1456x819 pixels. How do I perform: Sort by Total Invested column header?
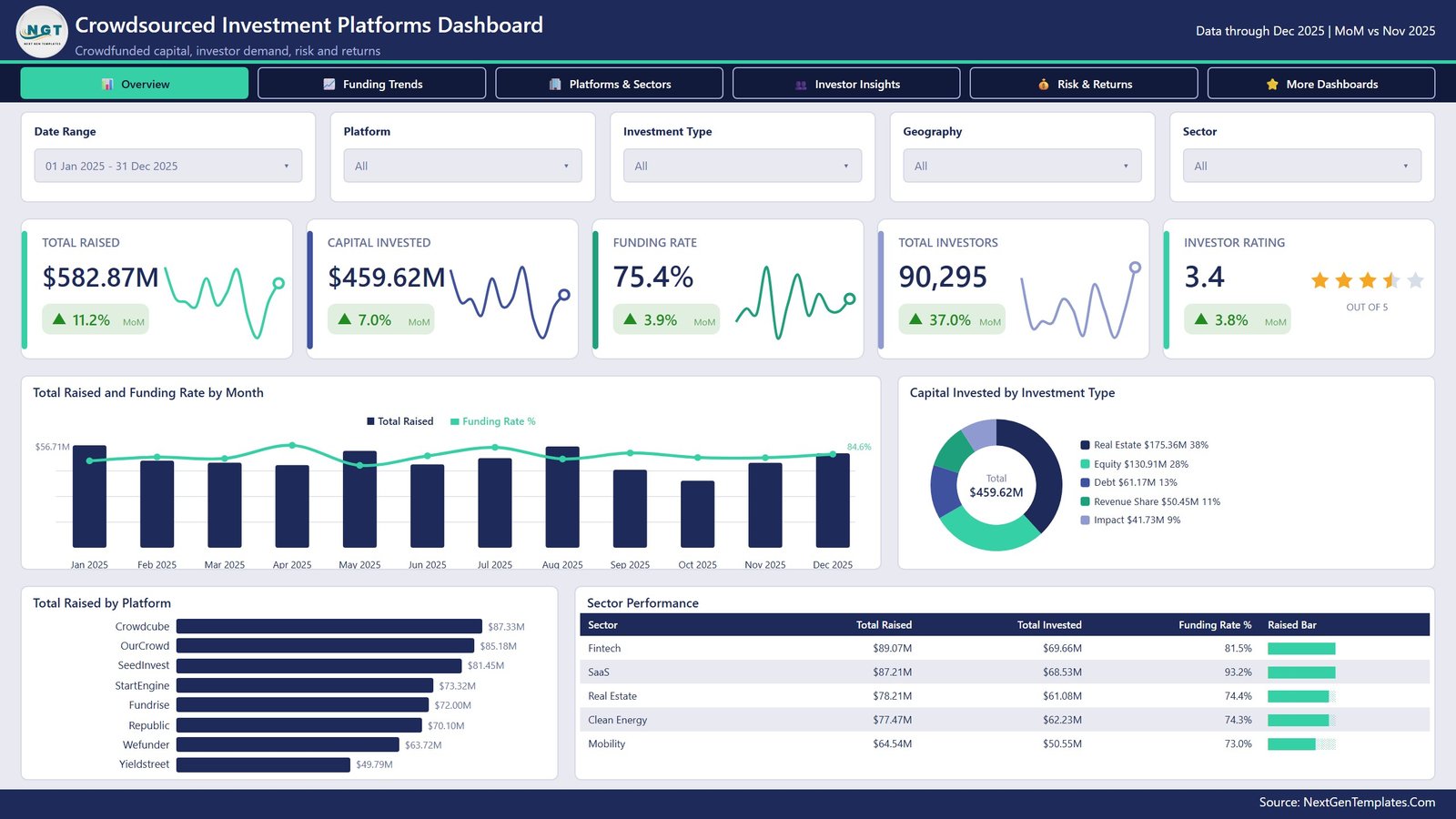[x=1049, y=625]
